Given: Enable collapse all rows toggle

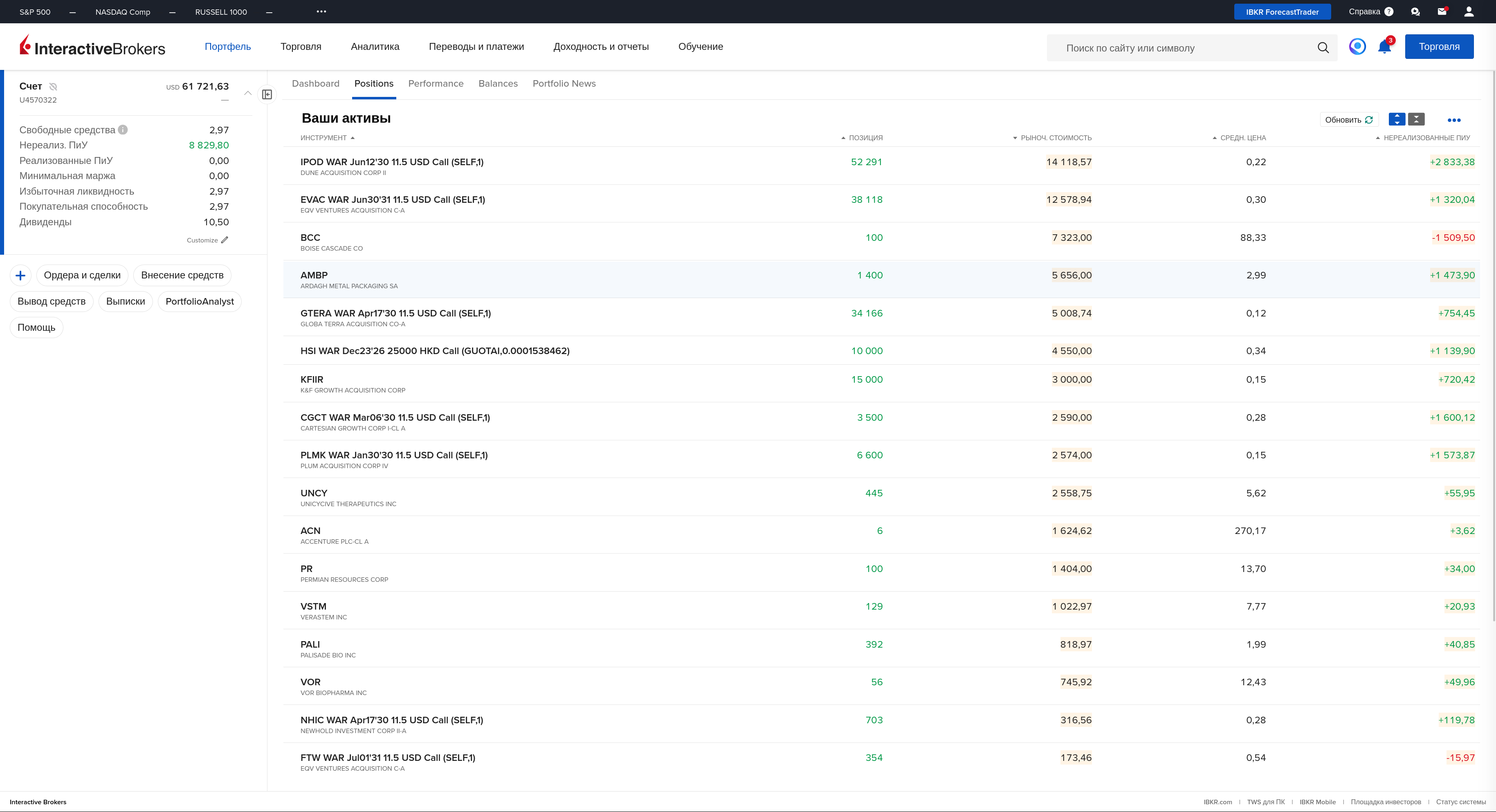Looking at the screenshot, I should click(1416, 119).
